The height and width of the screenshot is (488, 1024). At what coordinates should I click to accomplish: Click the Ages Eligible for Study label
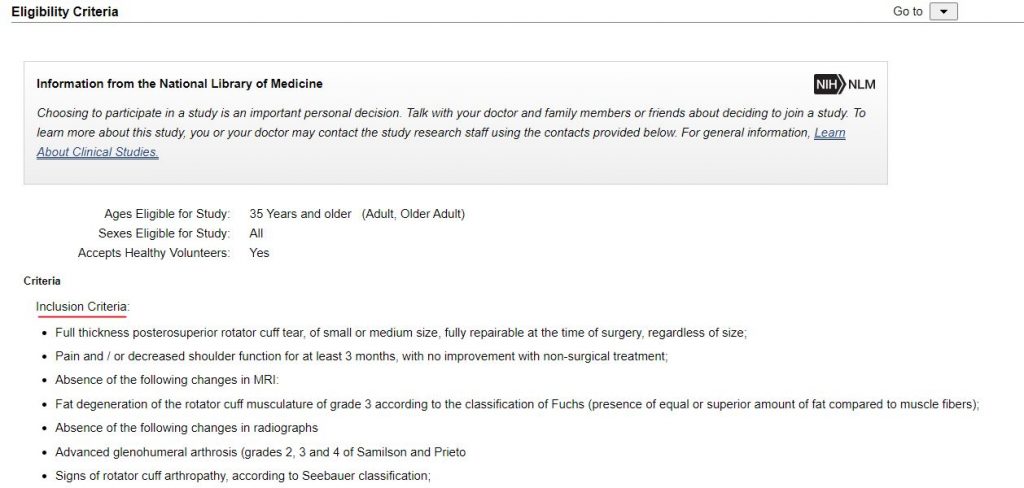[167, 214]
